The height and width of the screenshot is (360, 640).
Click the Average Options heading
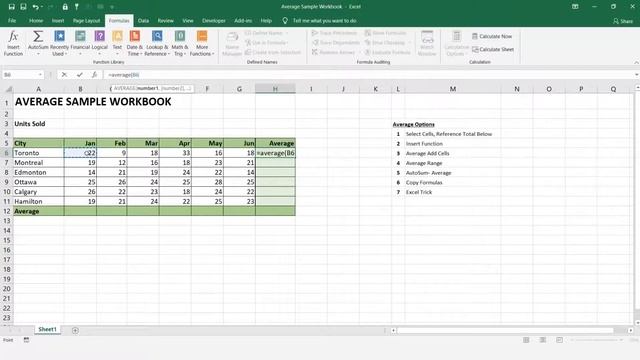(413, 124)
